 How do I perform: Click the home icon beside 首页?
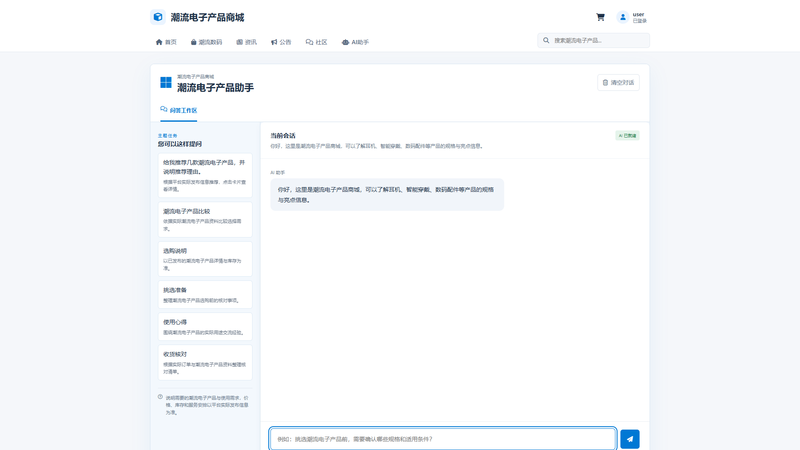(x=159, y=42)
